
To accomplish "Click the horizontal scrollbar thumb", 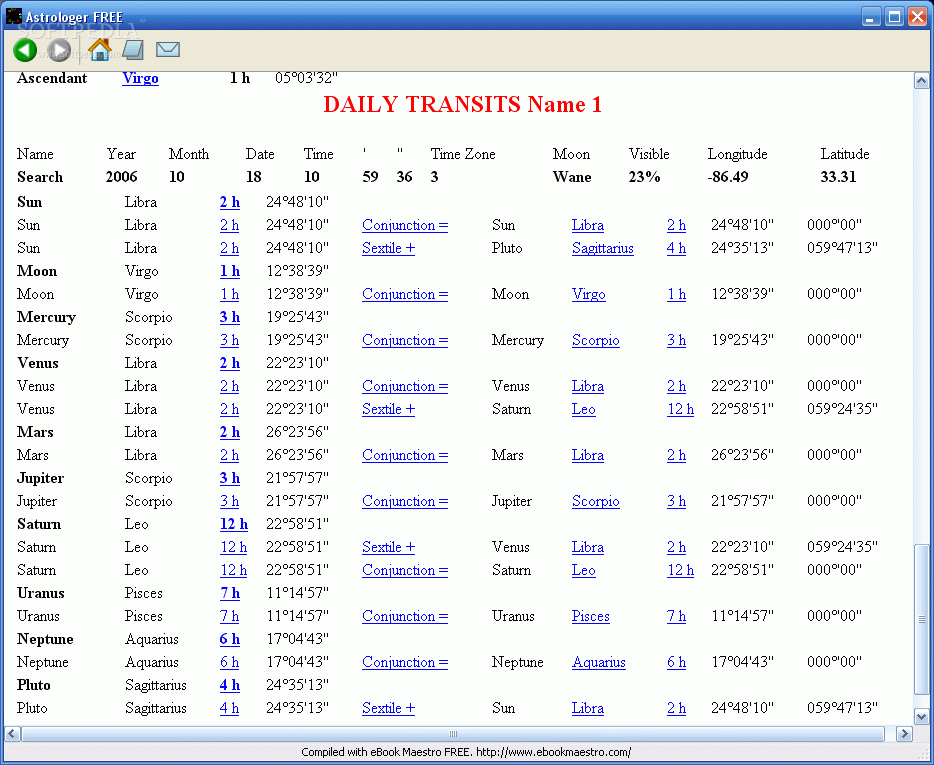I will coord(453,733).
